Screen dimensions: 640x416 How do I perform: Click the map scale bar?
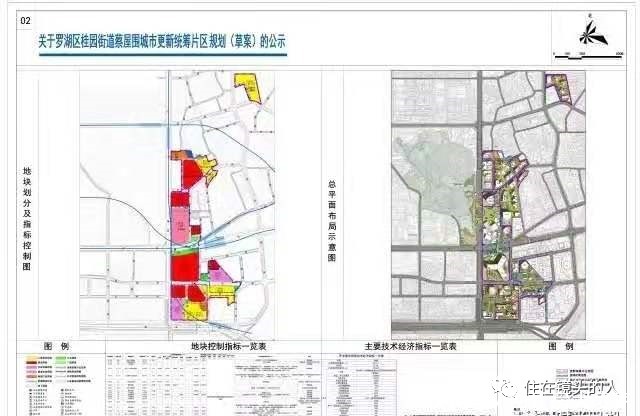click(588, 56)
